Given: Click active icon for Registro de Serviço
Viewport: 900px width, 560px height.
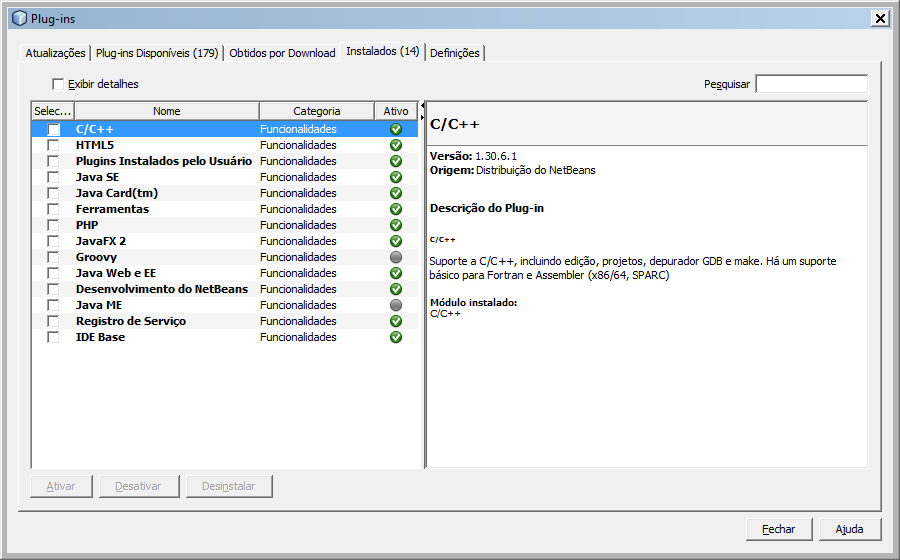Looking at the screenshot, I should pyautogui.click(x=395, y=321).
